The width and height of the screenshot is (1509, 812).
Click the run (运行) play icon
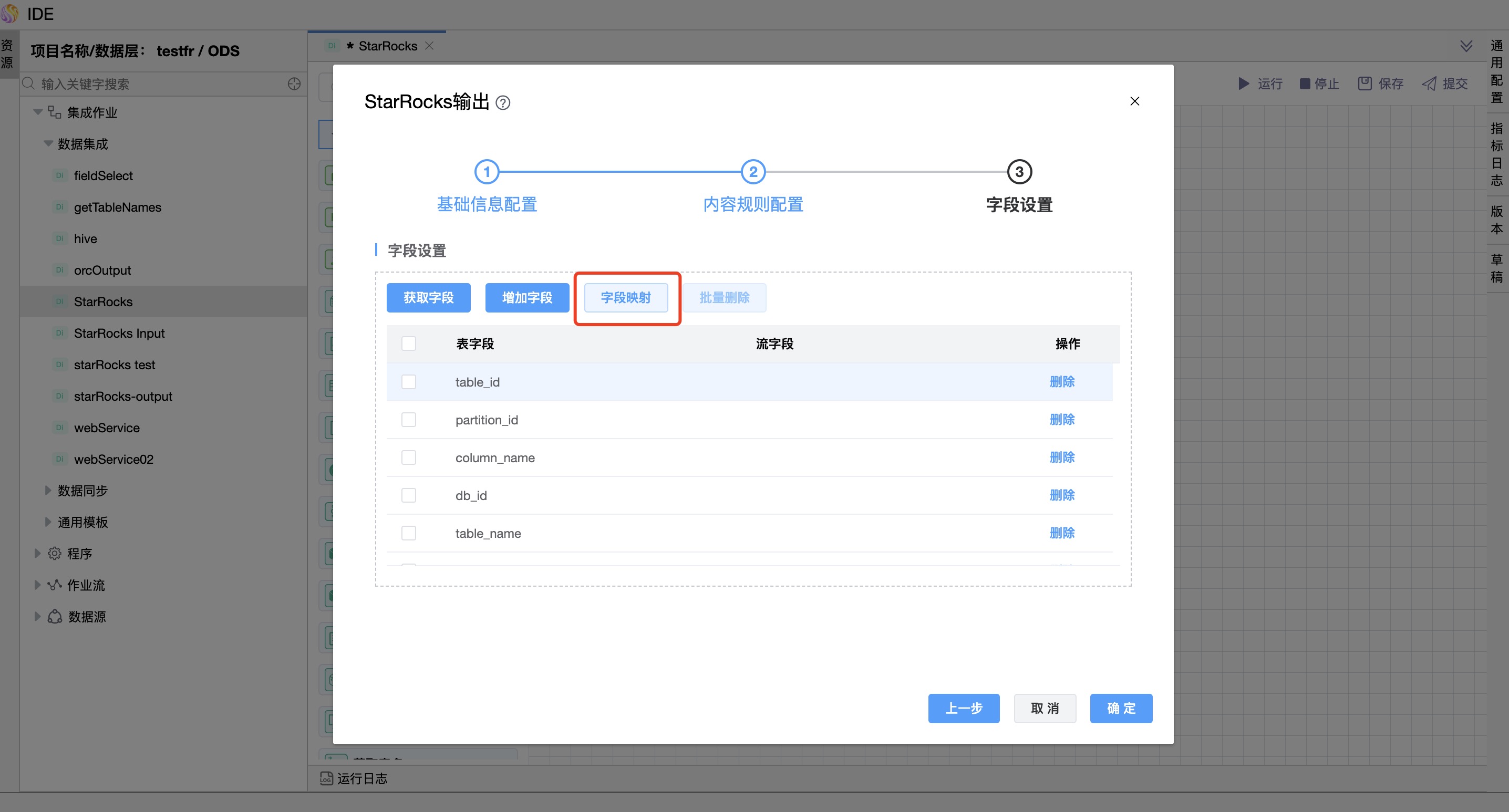tap(1244, 84)
